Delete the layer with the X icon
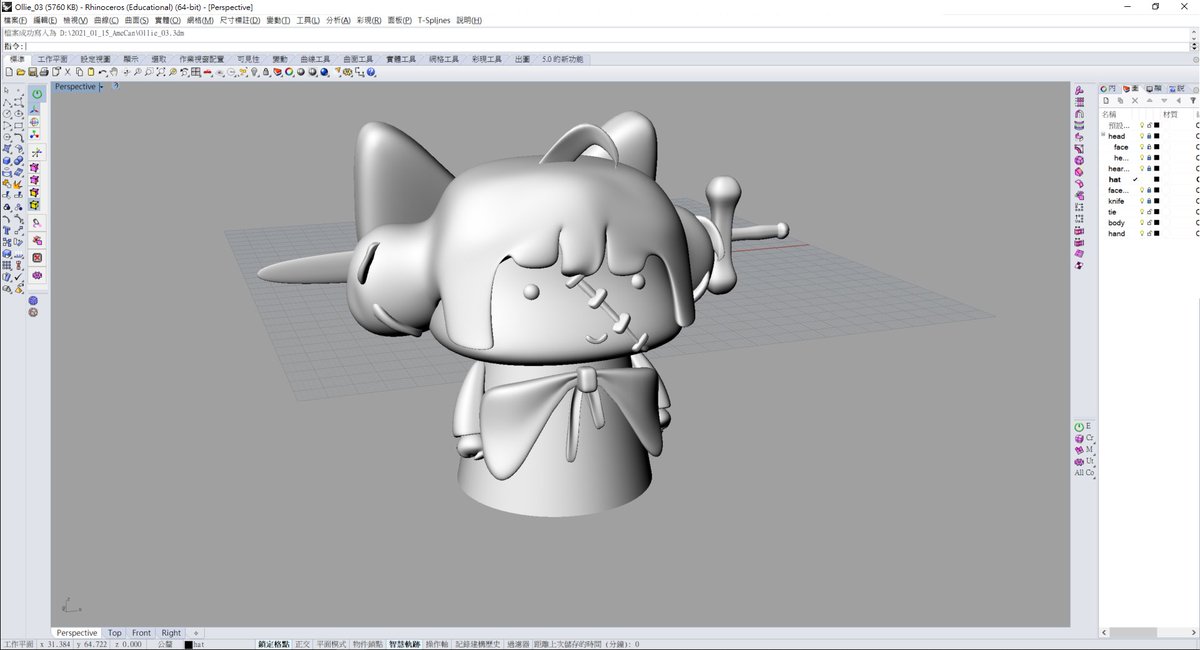 point(1135,100)
